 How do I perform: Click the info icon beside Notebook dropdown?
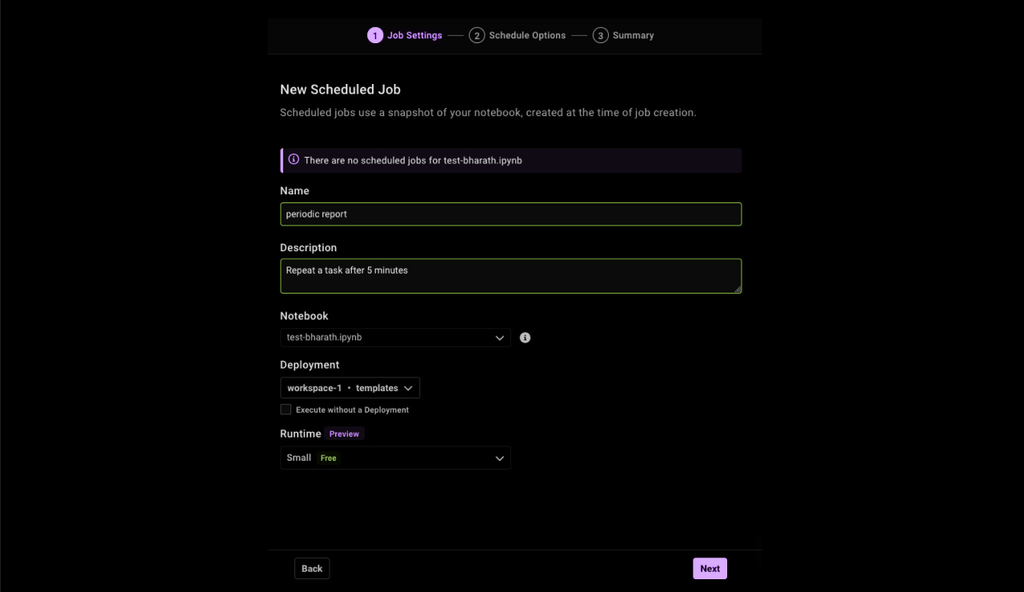coord(525,338)
